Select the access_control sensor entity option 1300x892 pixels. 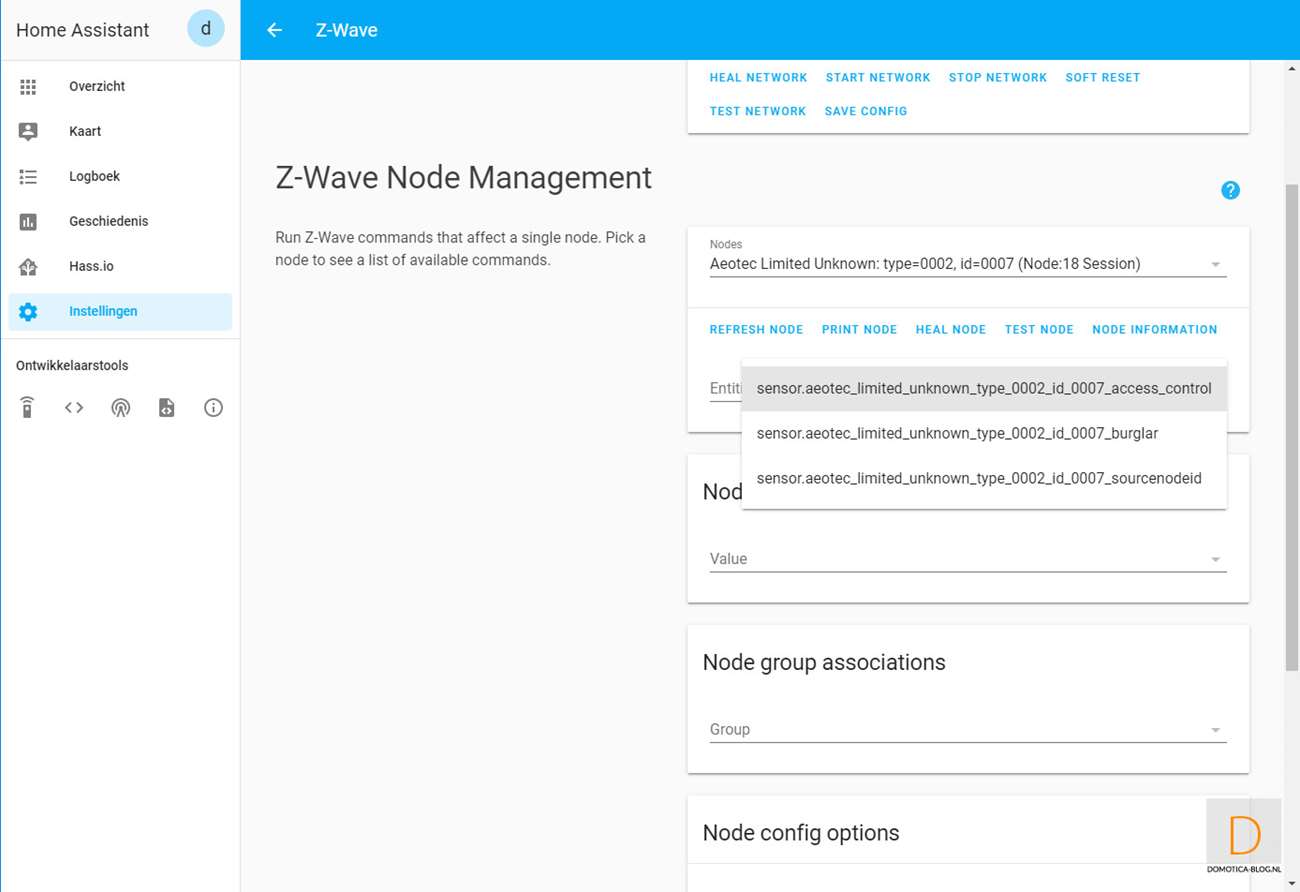[983, 388]
